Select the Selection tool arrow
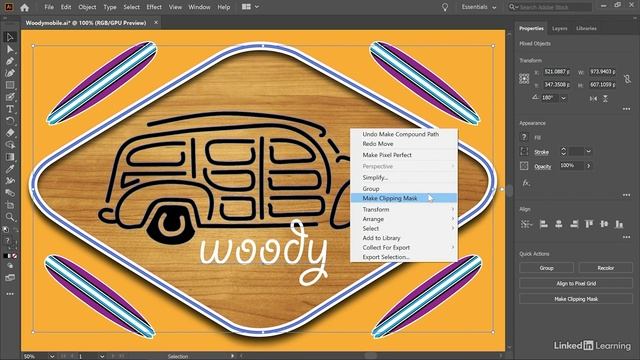Viewport: 640px width, 360px height. 10,37
